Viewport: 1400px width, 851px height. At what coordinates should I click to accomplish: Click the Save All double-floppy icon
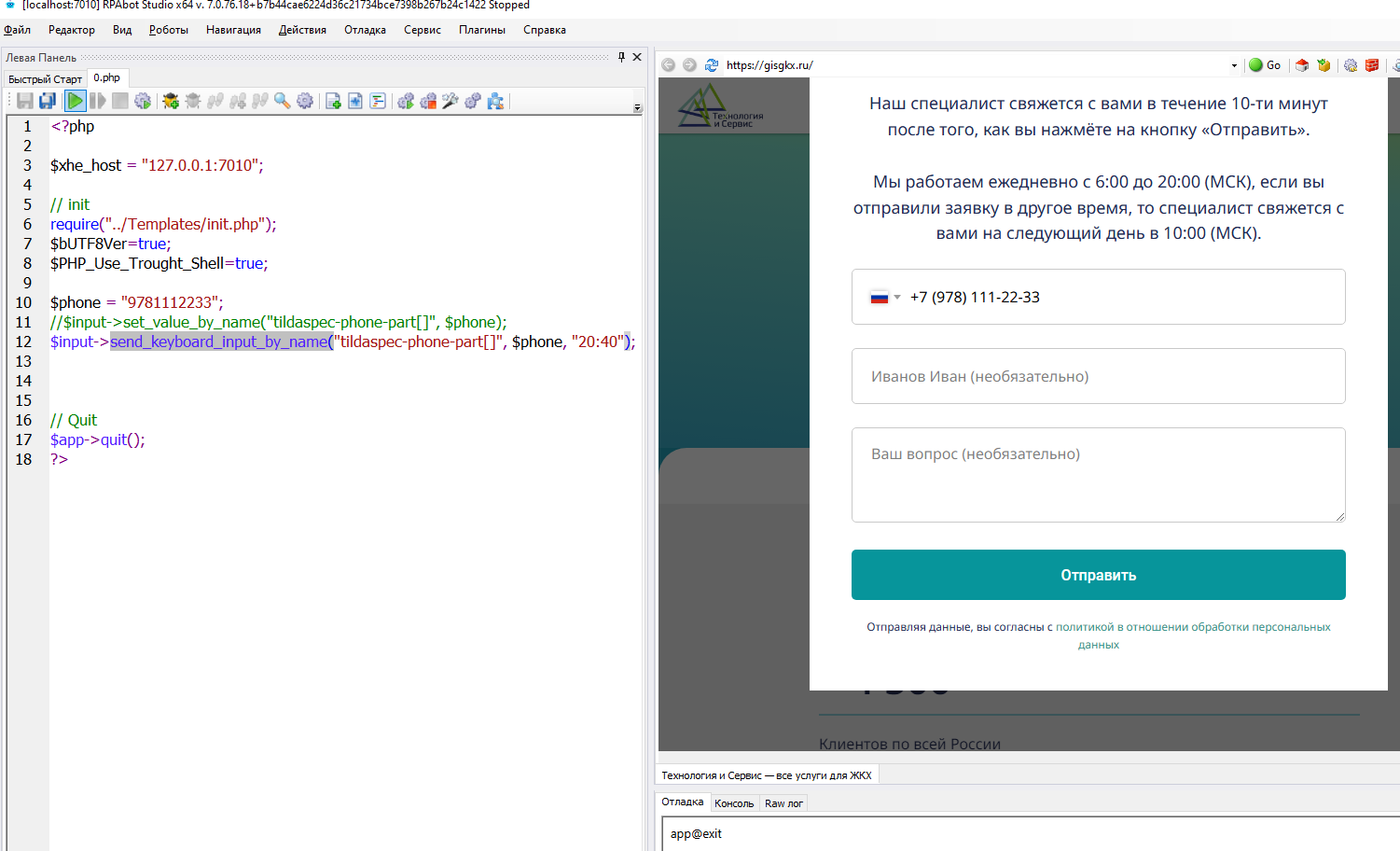tap(48, 101)
